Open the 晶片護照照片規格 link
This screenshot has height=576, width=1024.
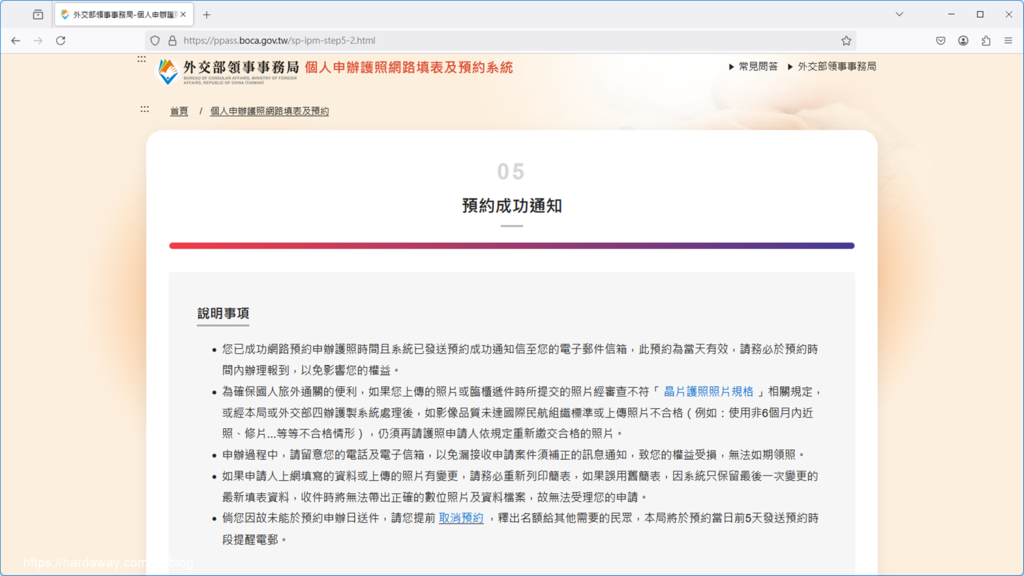(x=708, y=391)
